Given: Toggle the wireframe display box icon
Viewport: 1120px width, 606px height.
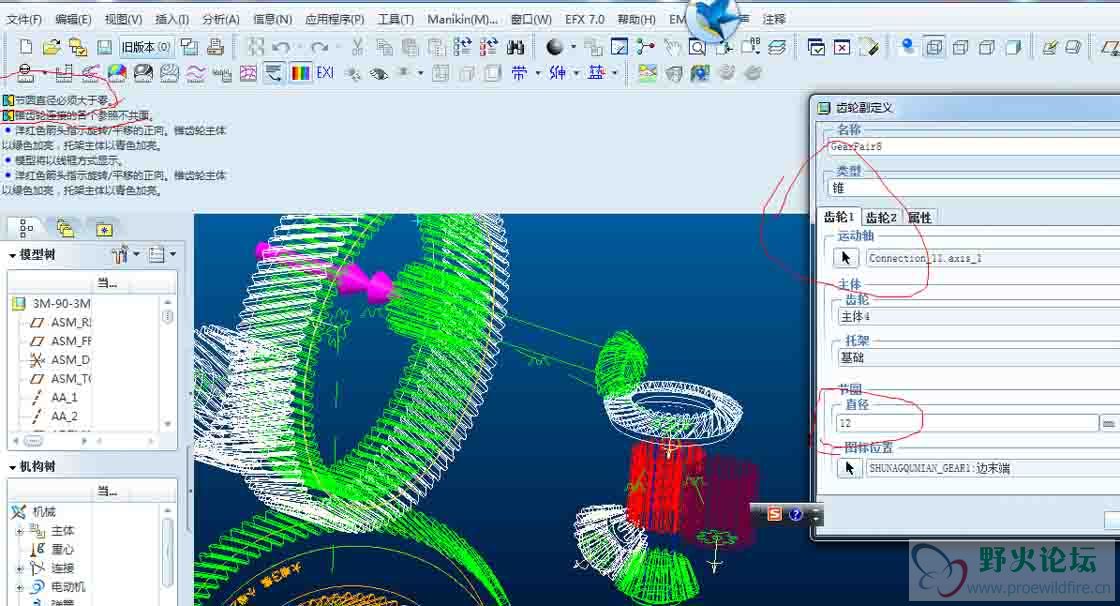Looking at the screenshot, I should pos(933,47).
